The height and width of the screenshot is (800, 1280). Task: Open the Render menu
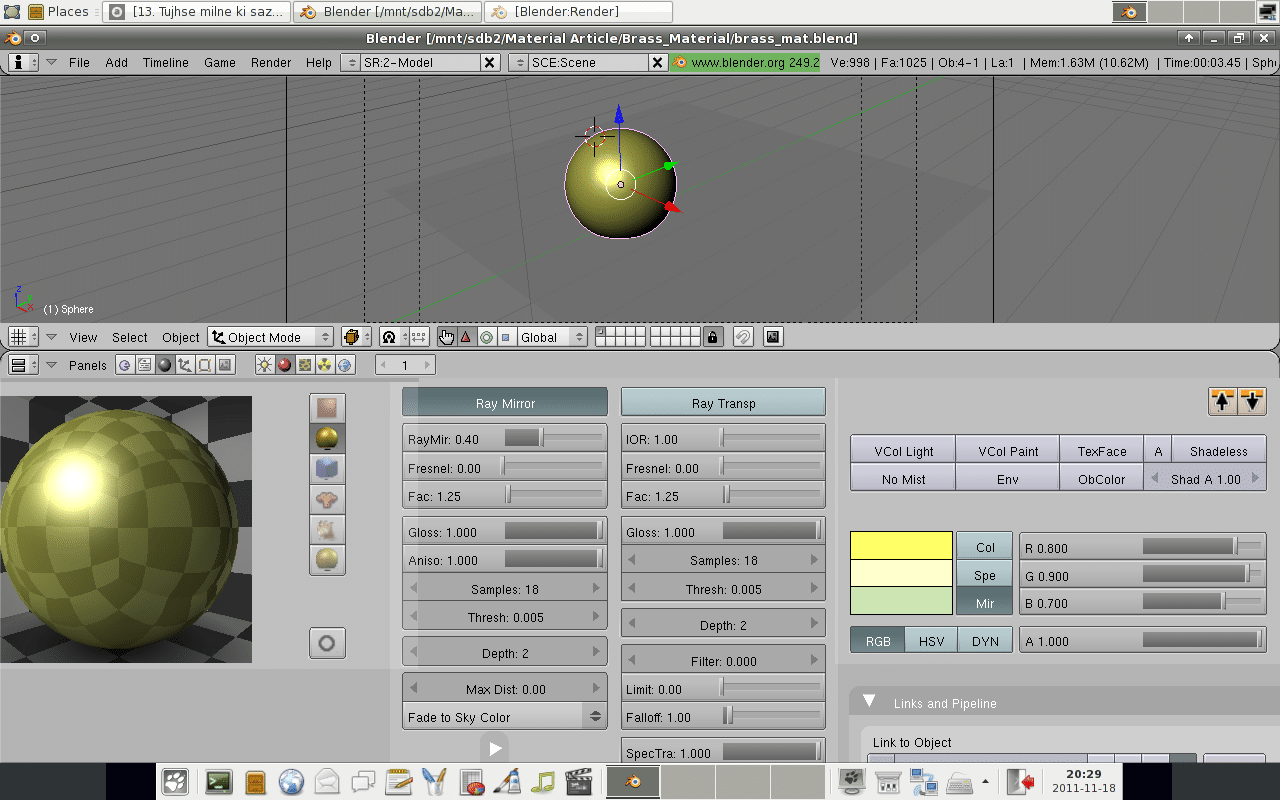click(x=271, y=62)
